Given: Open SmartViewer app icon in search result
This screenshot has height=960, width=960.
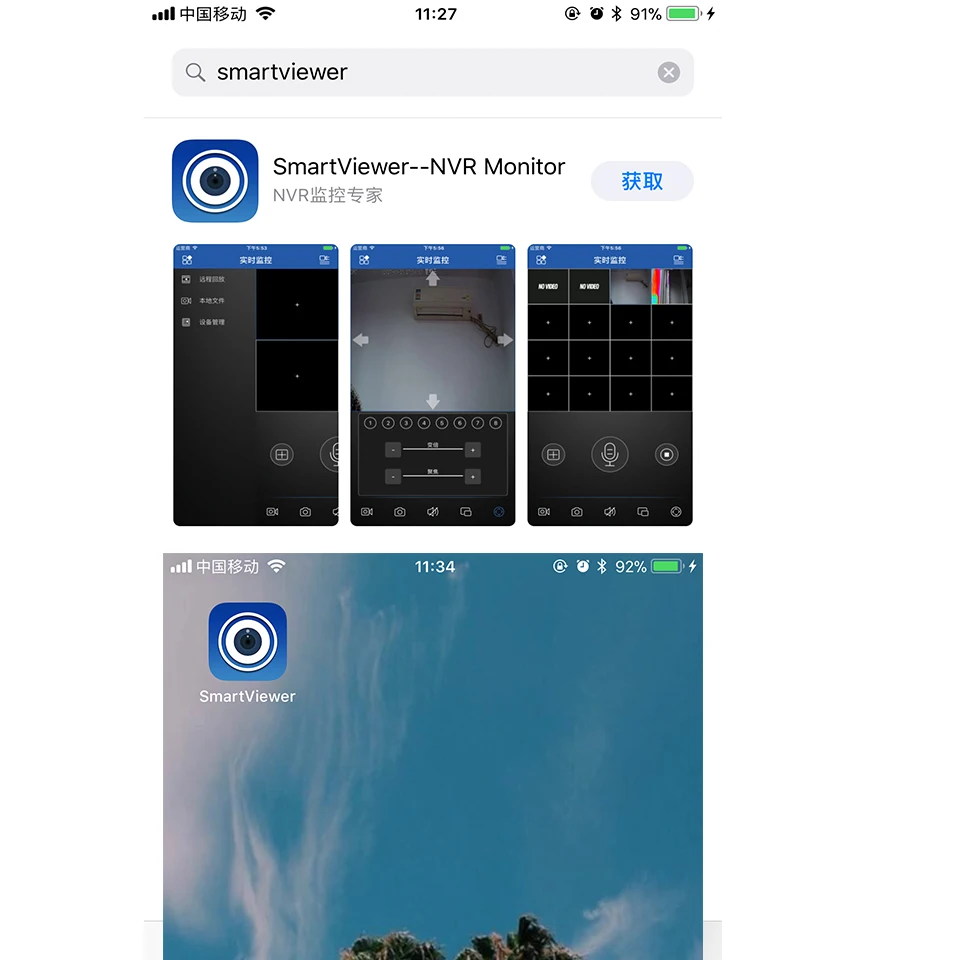Looking at the screenshot, I should pos(215,181).
